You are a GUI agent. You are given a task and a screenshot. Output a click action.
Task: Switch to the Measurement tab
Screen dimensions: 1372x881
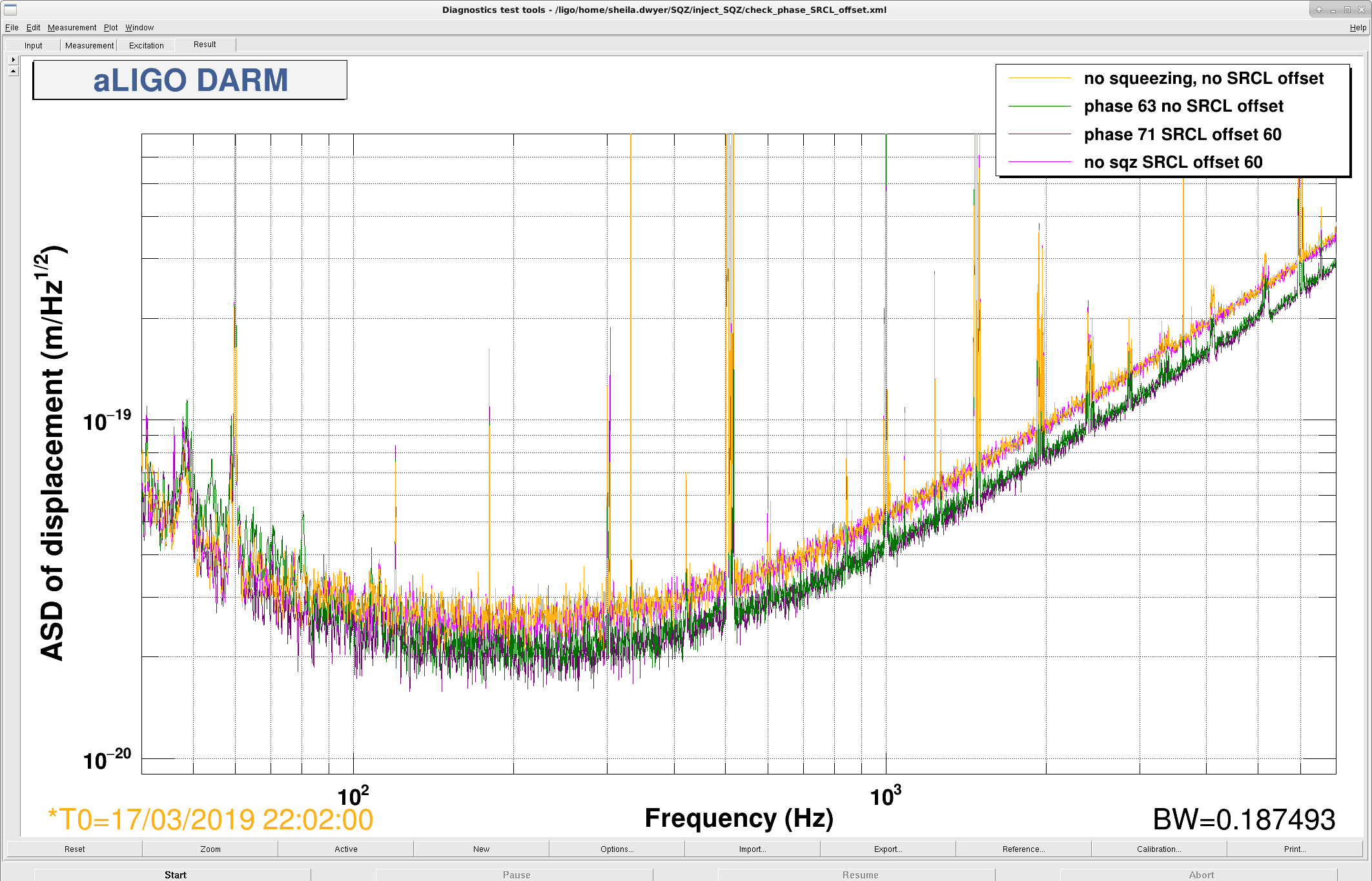click(89, 45)
